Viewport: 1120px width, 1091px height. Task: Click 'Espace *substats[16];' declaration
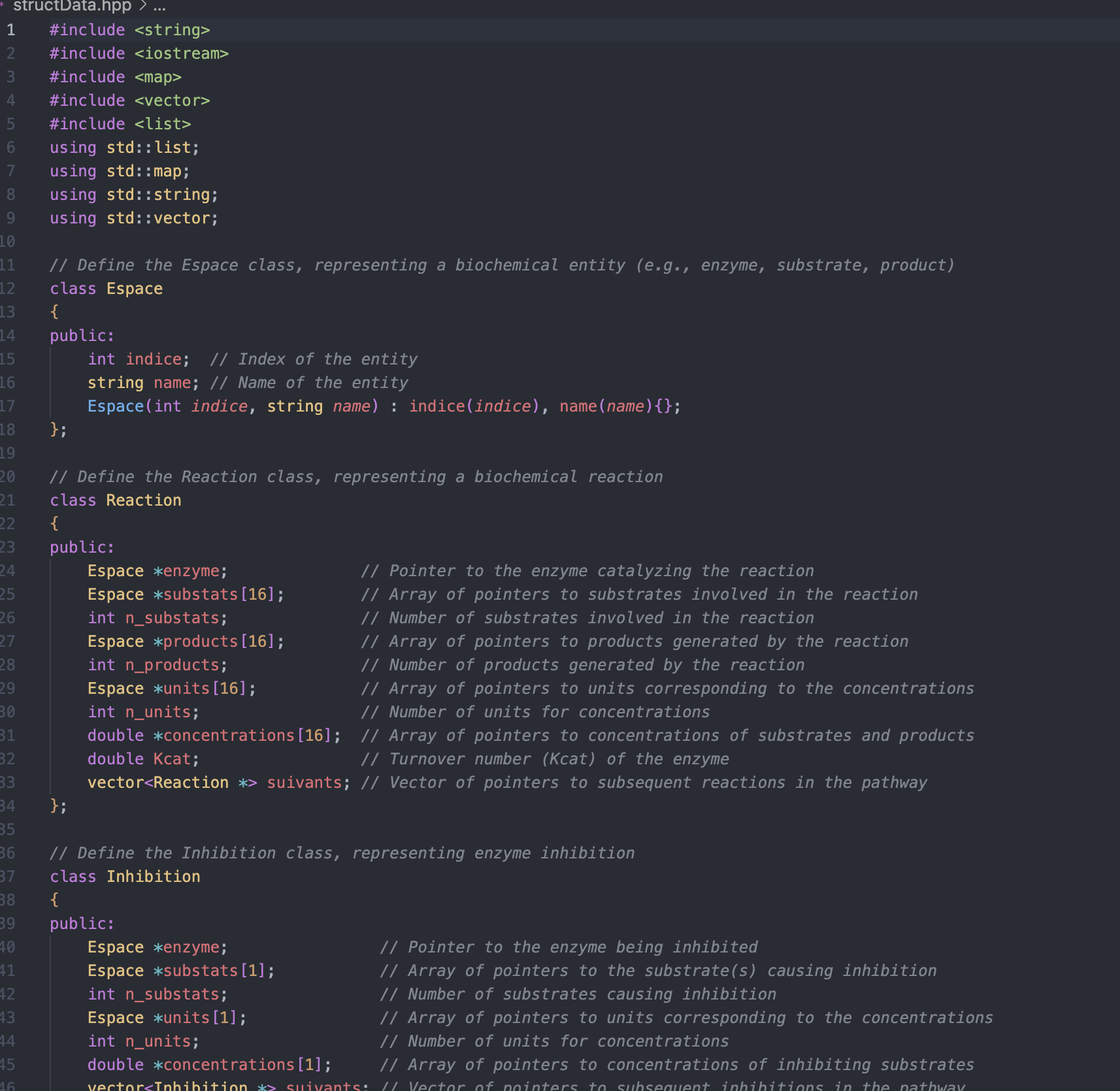pos(186,594)
